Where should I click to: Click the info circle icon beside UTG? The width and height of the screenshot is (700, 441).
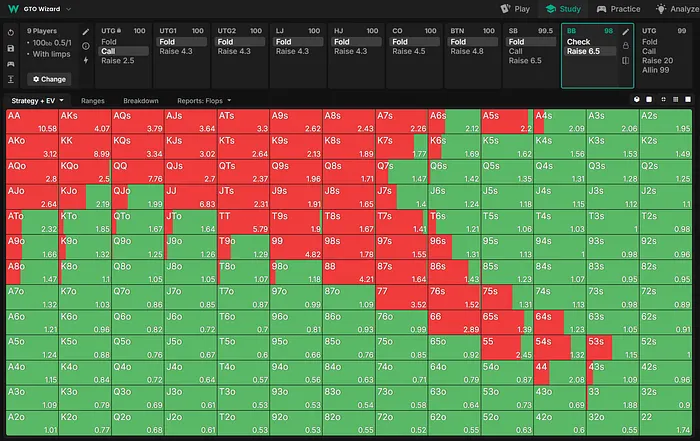click(84, 46)
